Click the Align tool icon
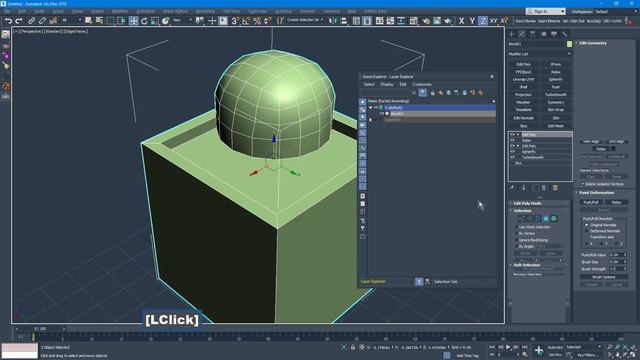Image resolution: width=640 pixels, height=360 pixels. (x=344, y=20)
